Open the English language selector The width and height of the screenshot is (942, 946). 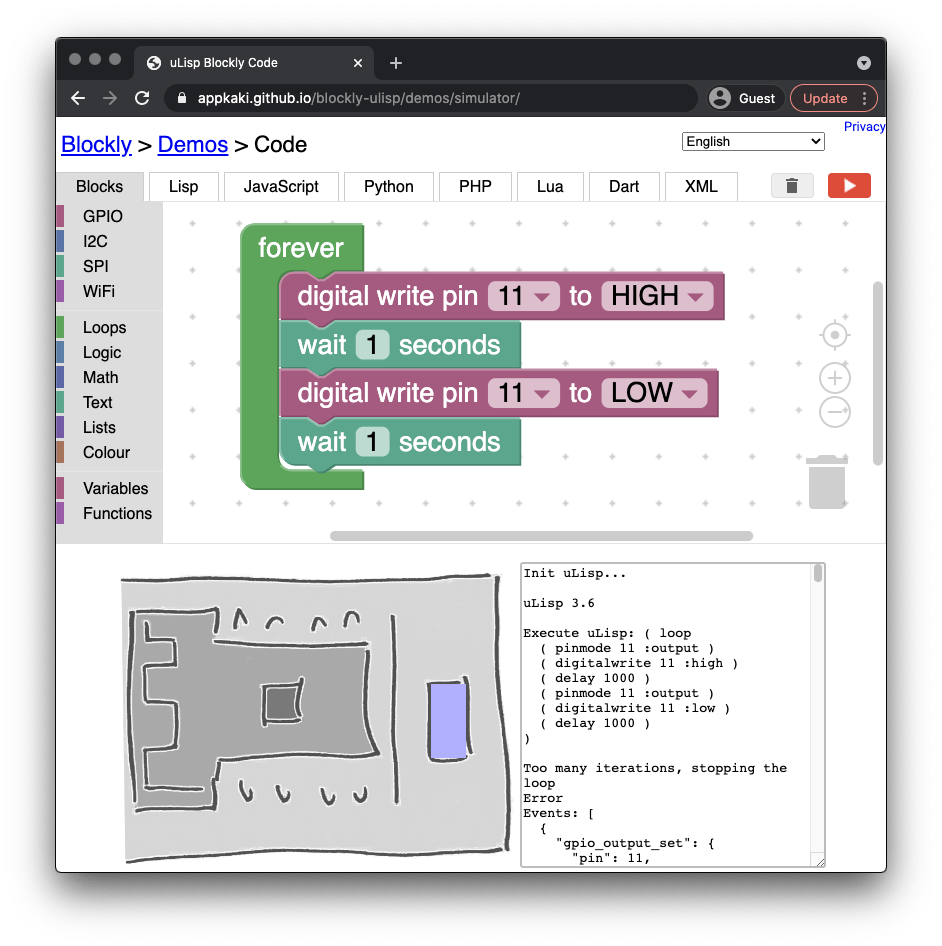752,141
